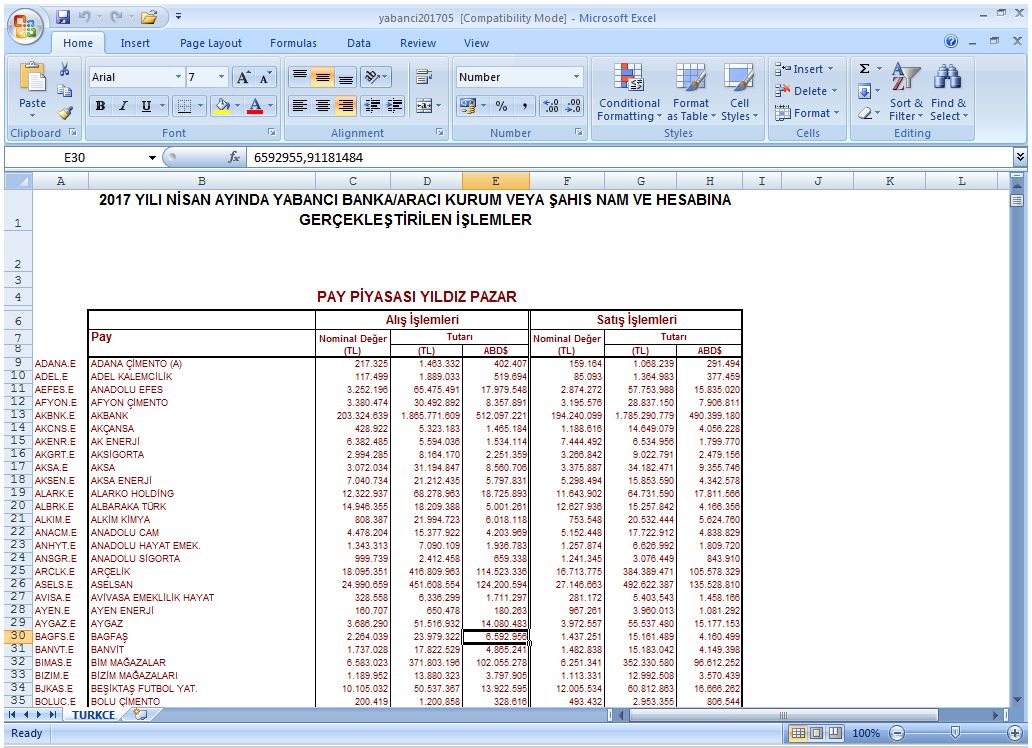Decrease font size with Shrink Font icon
The width and height of the screenshot is (1032, 748).
tap(265, 78)
